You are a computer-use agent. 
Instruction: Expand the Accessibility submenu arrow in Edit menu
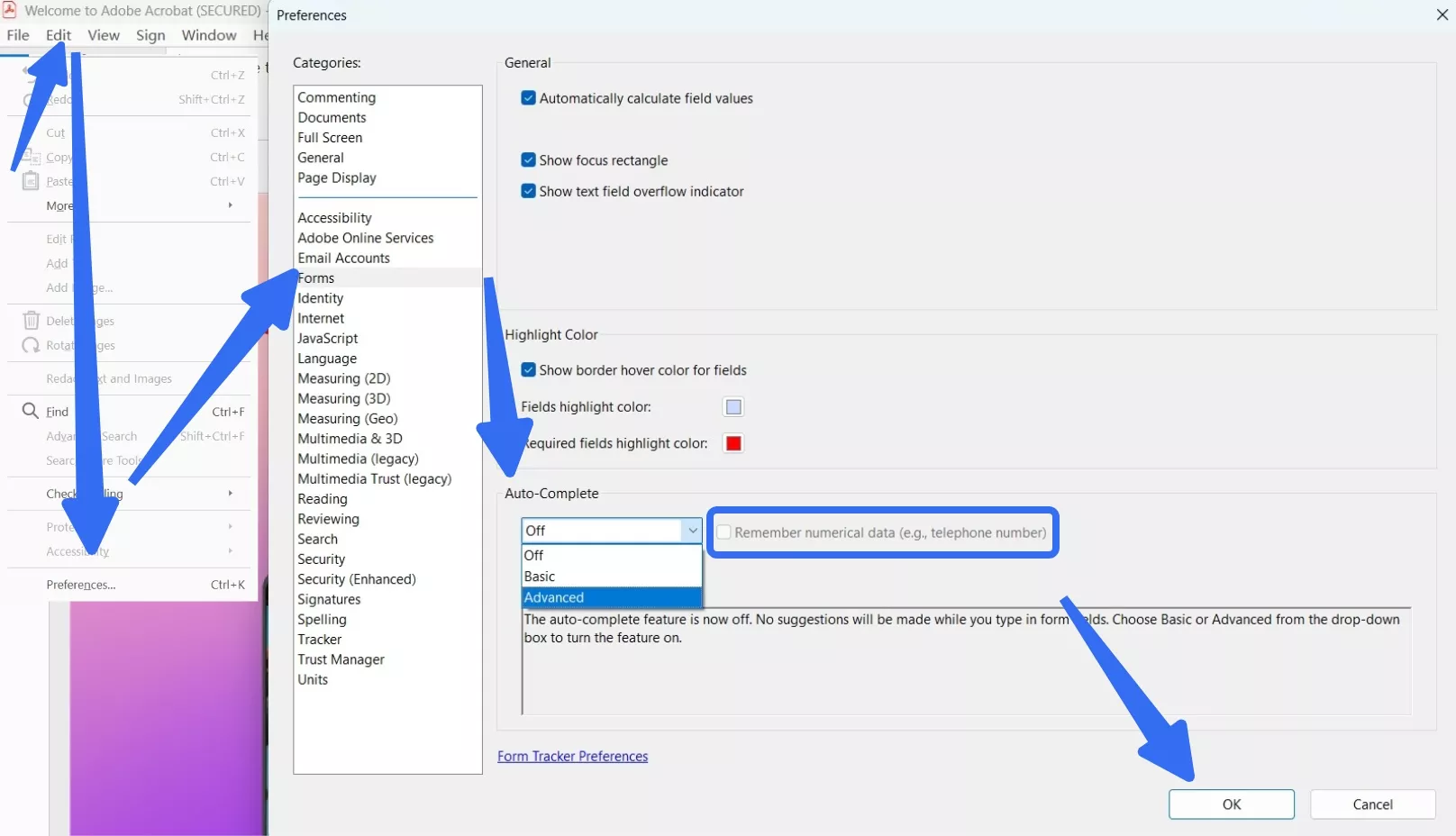point(231,550)
